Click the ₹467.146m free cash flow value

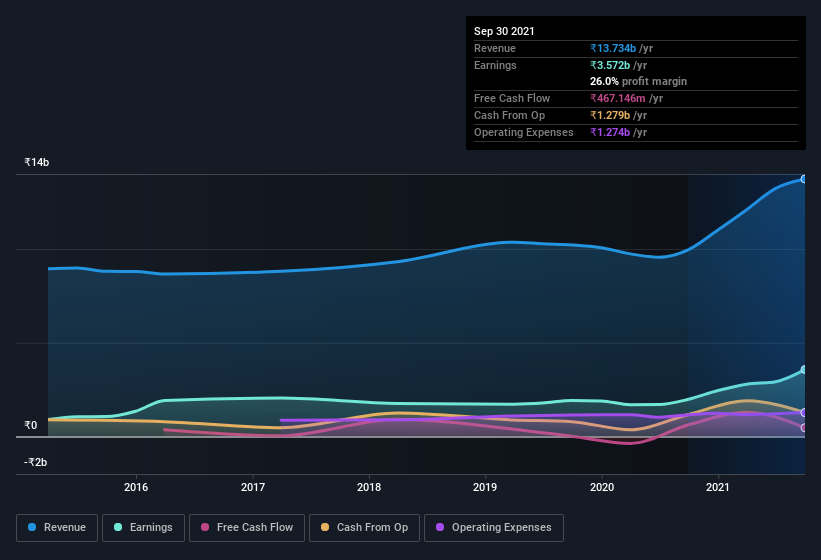pos(618,98)
